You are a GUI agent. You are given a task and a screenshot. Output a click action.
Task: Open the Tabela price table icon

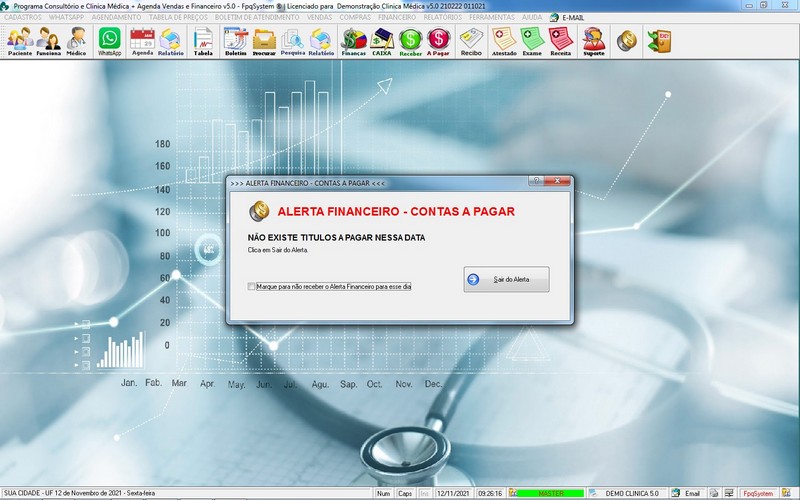[203, 41]
